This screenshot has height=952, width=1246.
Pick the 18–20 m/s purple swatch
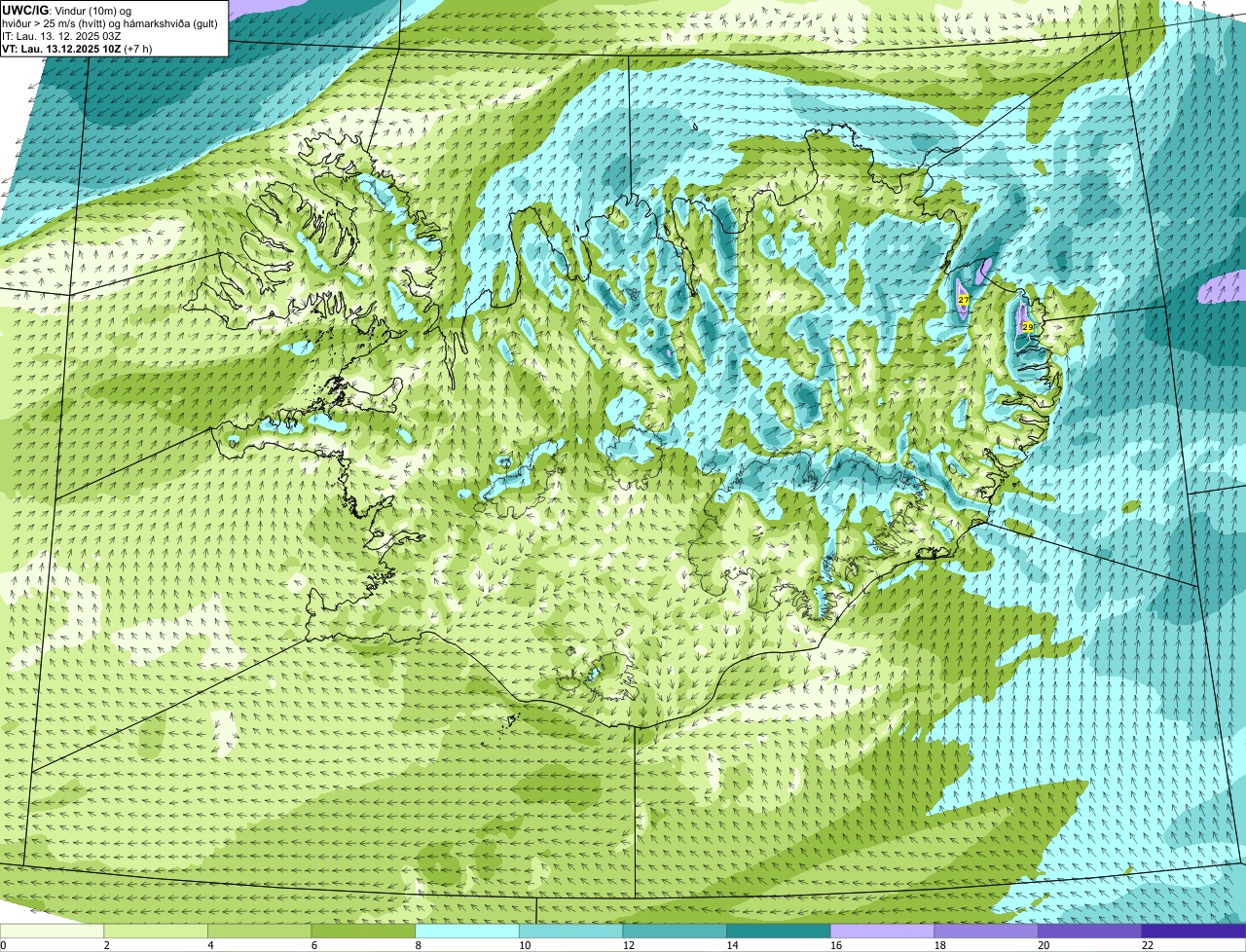(986, 931)
